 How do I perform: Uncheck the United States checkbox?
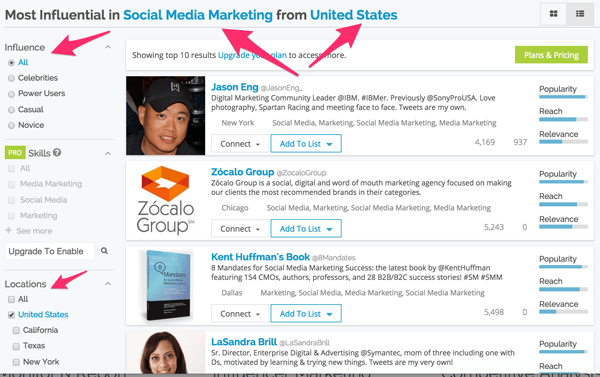click(11, 315)
